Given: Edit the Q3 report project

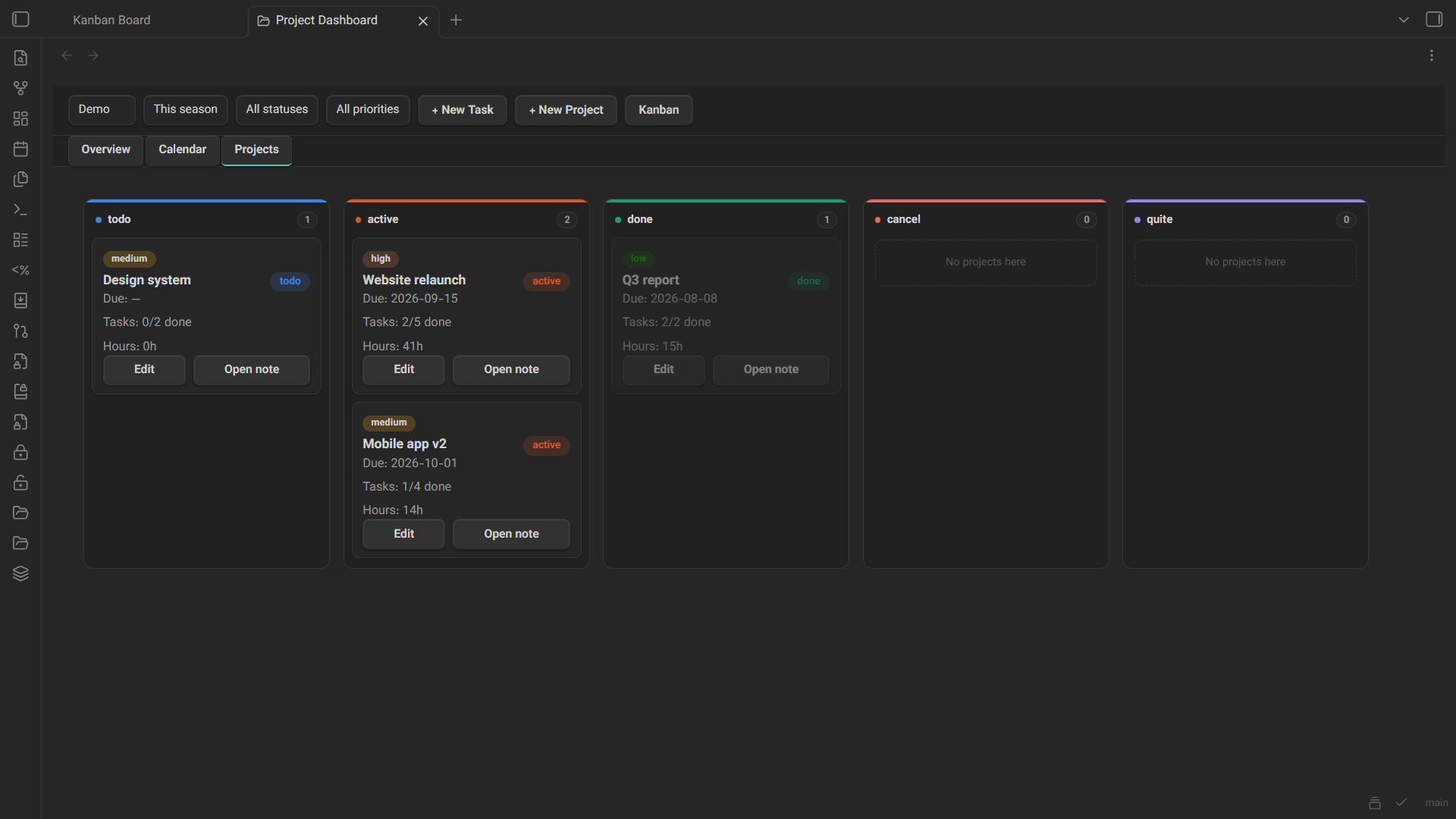Looking at the screenshot, I should pos(664,369).
